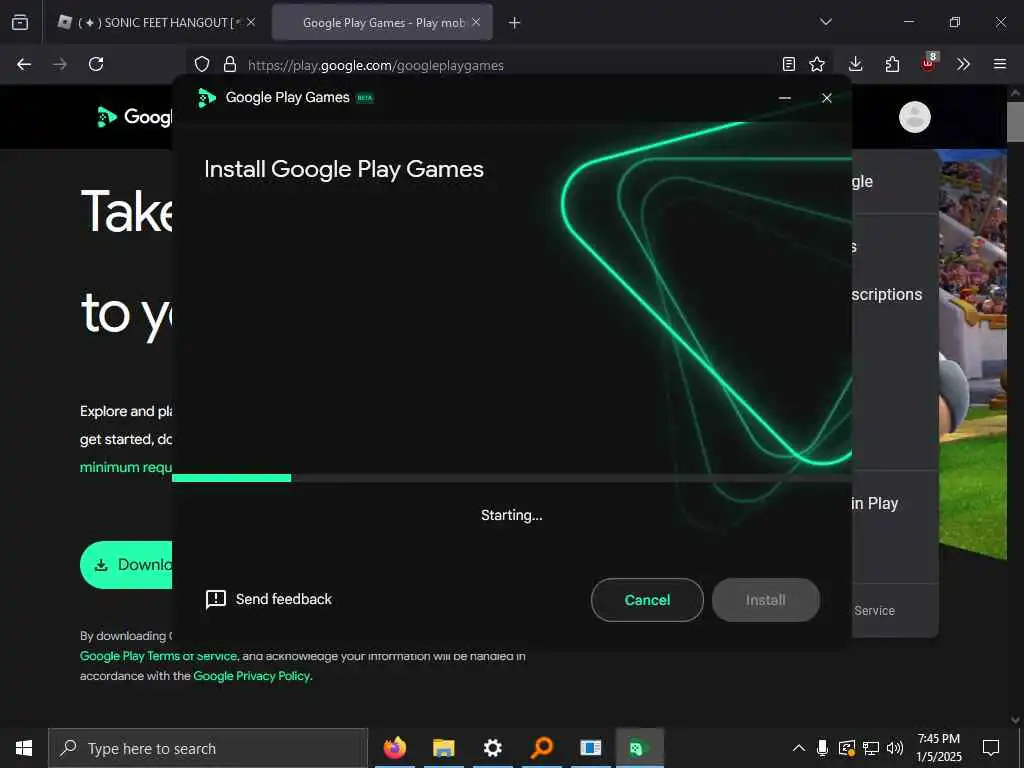
Task: View site security lock info
Action: tap(230, 64)
